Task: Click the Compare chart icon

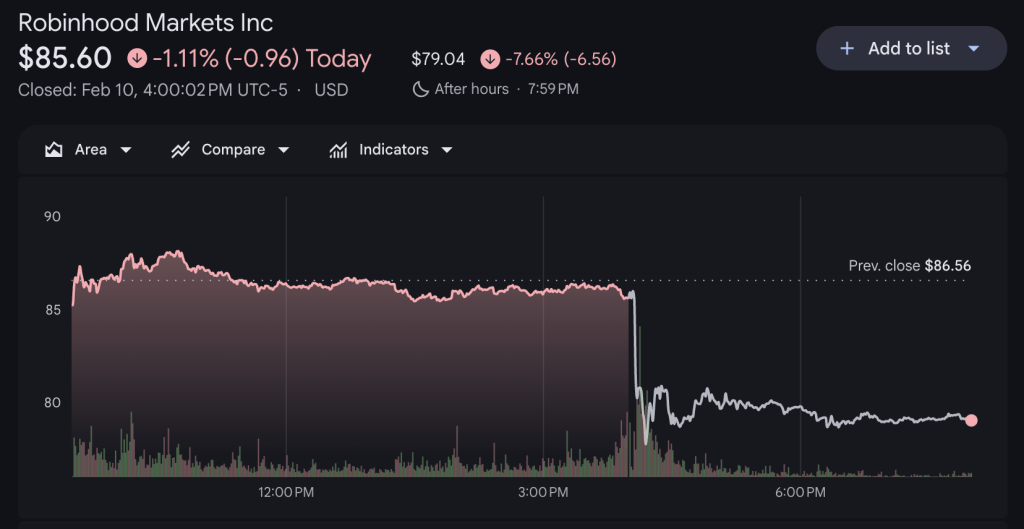Action: pos(180,150)
